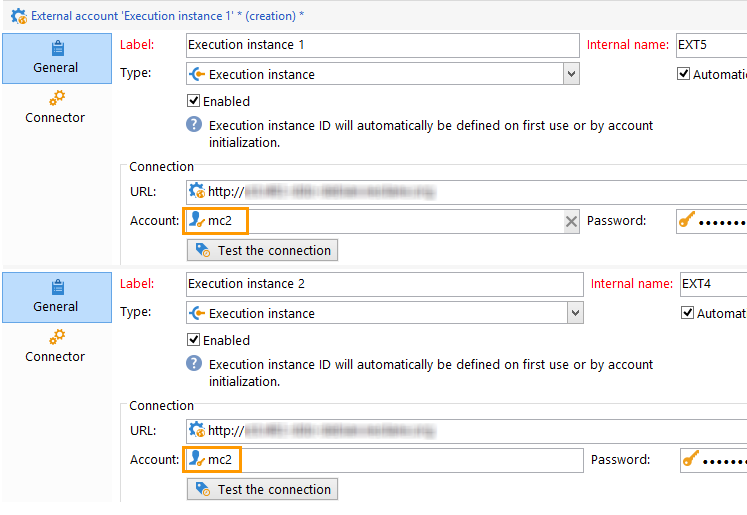The width and height of the screenshot is (747, 515).
Task: Toggle the Automatic checkbox next to EXT5
Action: click(x=684, y=74)
